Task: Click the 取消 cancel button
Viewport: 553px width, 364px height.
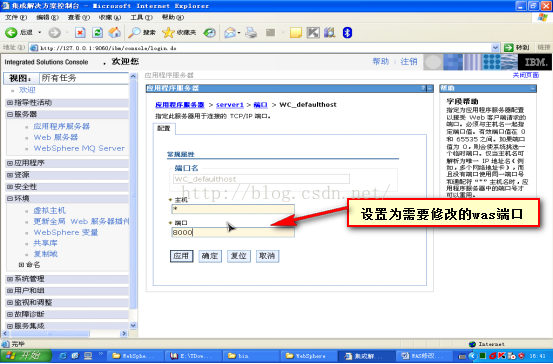Action: 267,256
